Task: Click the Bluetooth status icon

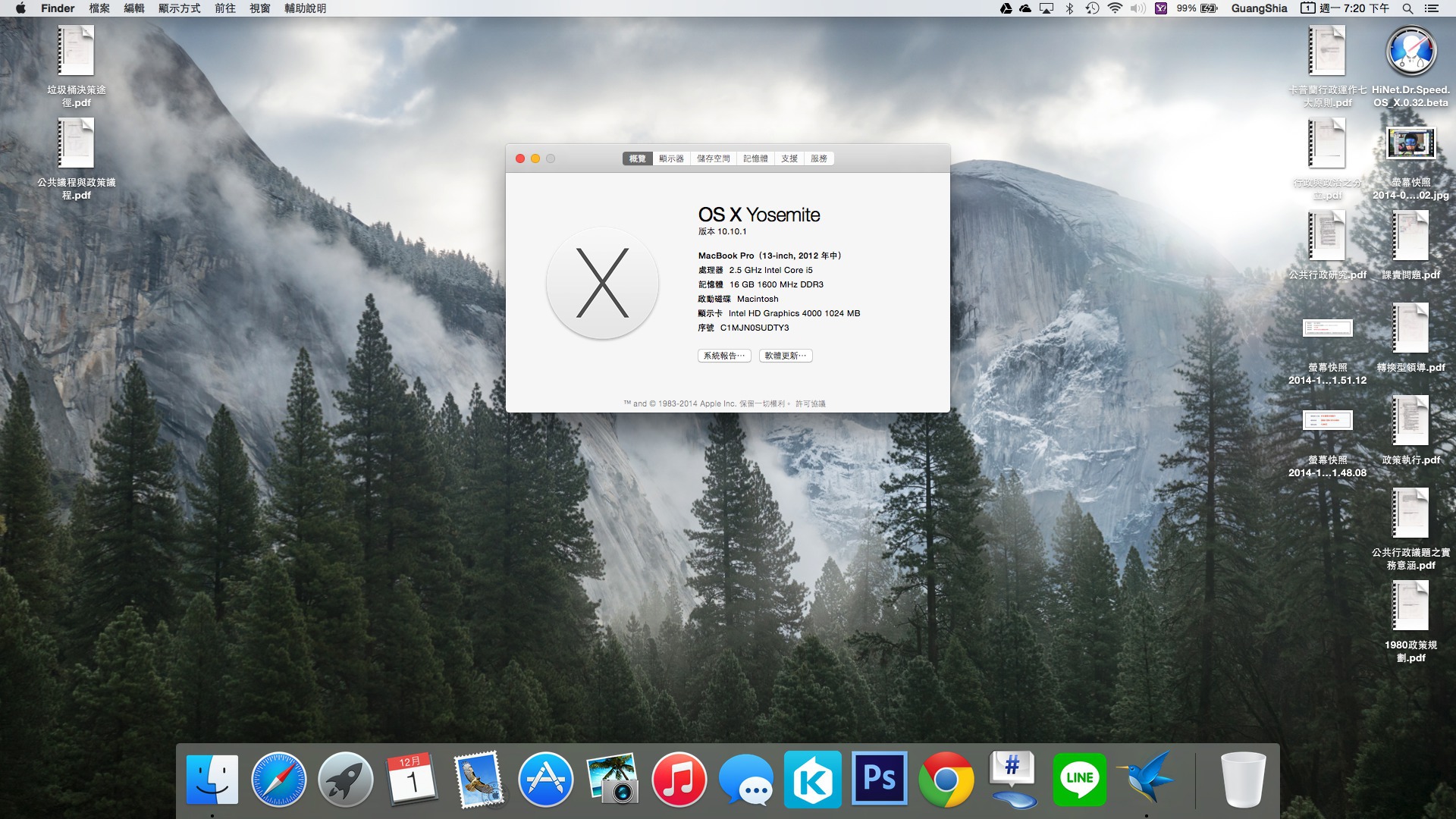Action: 1070,8
